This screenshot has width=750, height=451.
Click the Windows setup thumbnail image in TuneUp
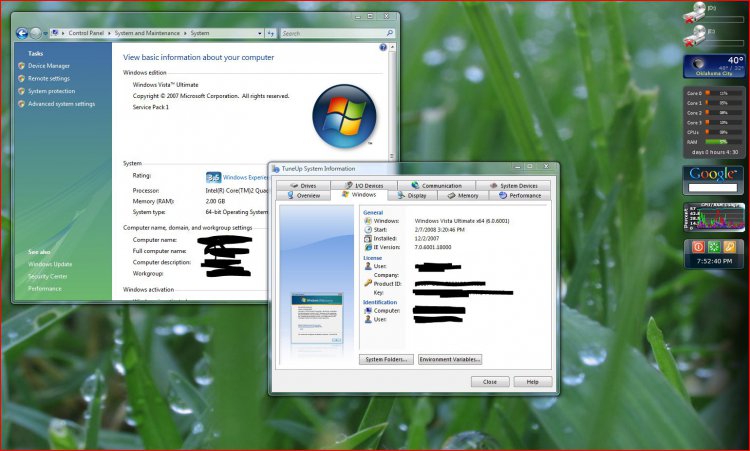[317, 319]
